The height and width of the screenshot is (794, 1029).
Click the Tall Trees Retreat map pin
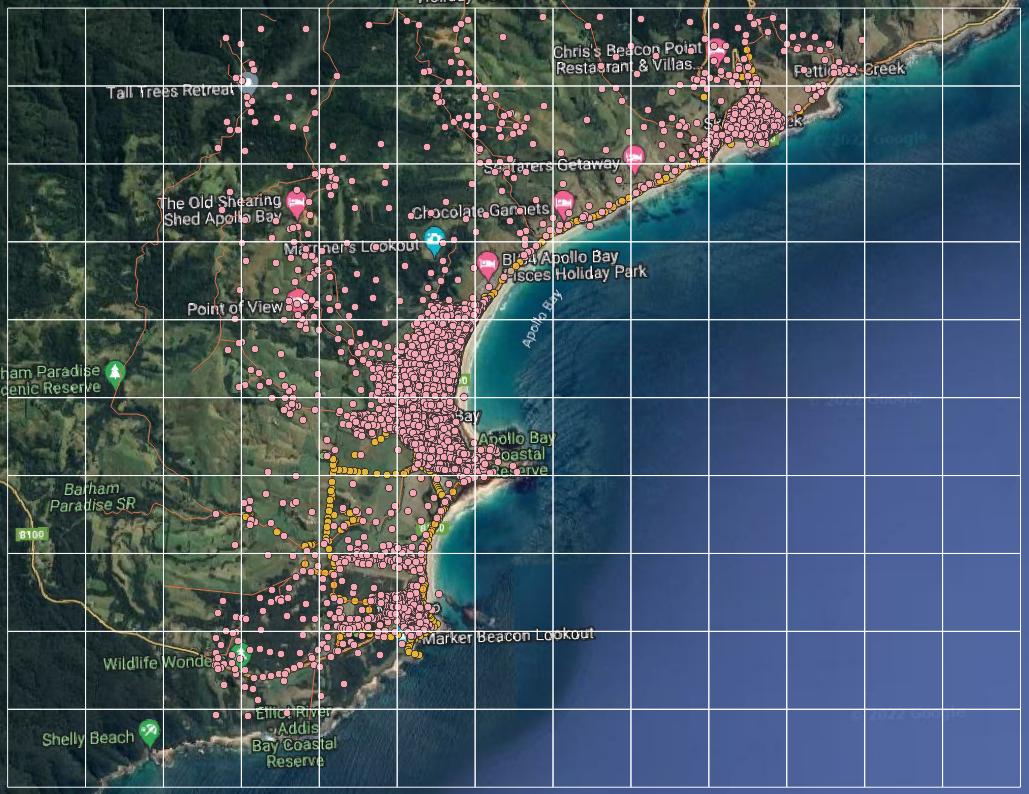coord(249,81)
